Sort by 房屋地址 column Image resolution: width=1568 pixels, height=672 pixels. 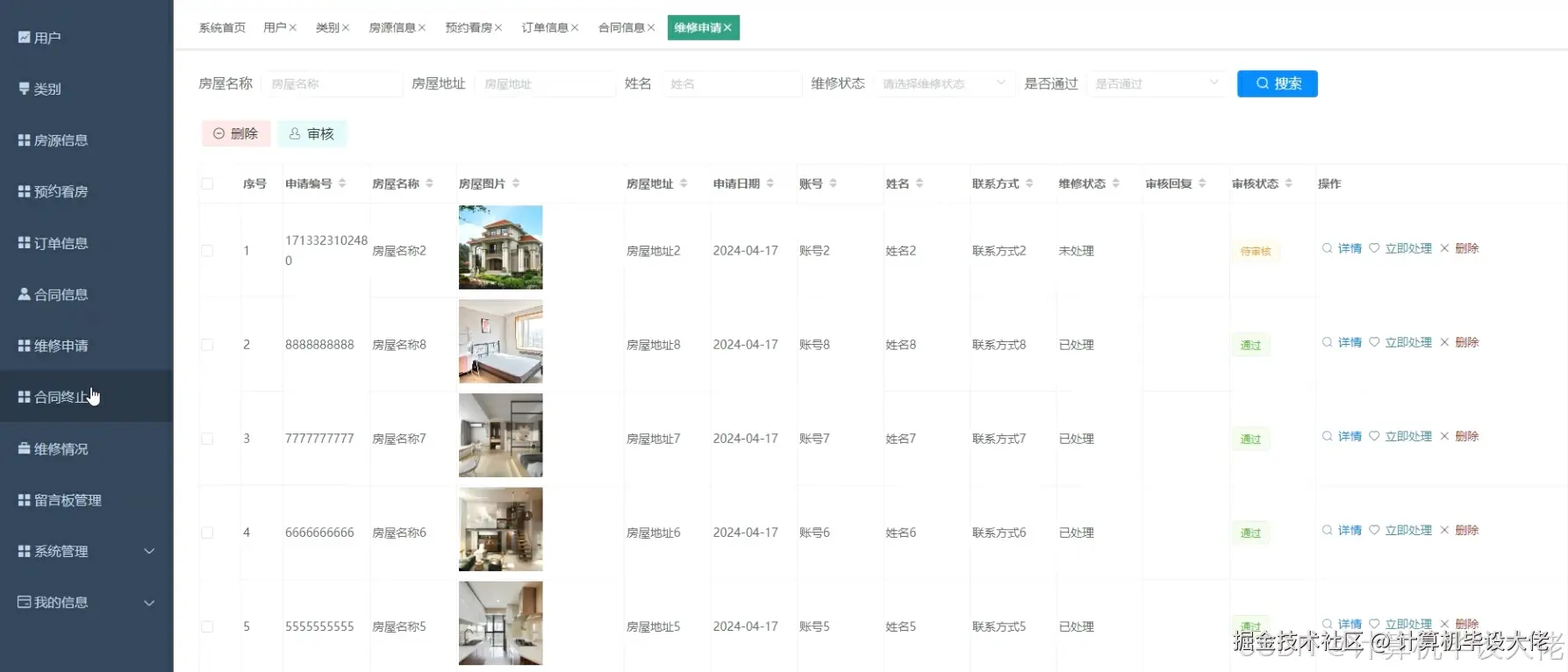[684, 183]
